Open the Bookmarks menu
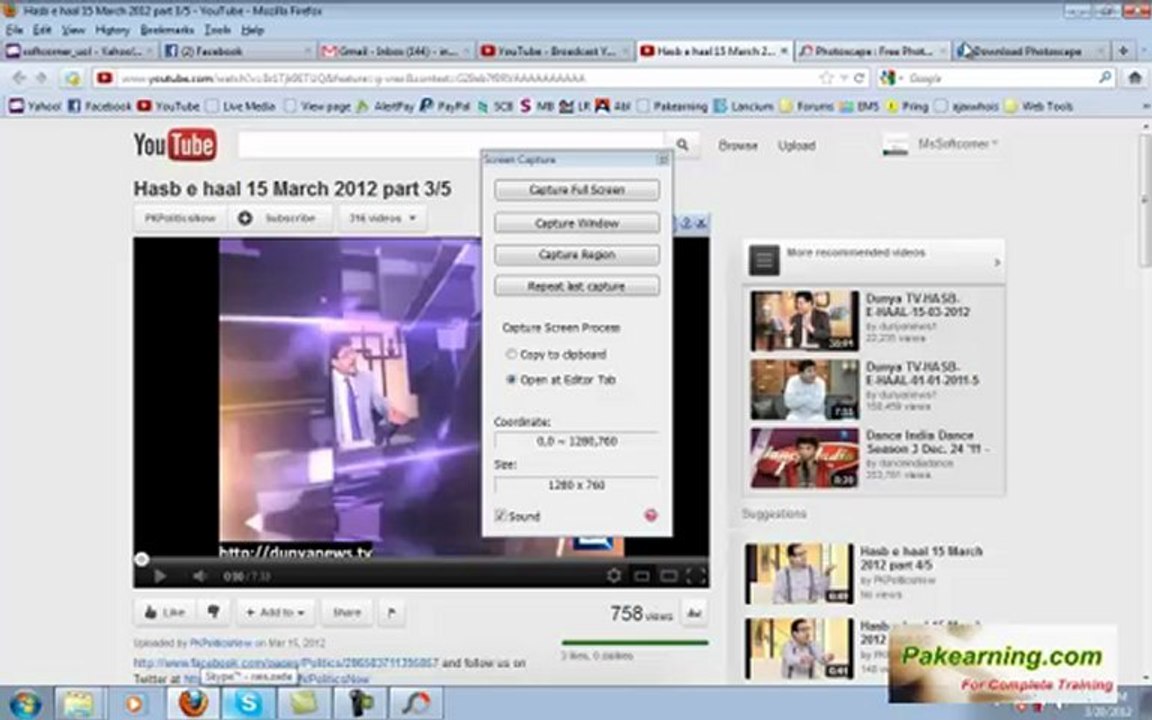The image size is (1152, 720). point(167,30)
